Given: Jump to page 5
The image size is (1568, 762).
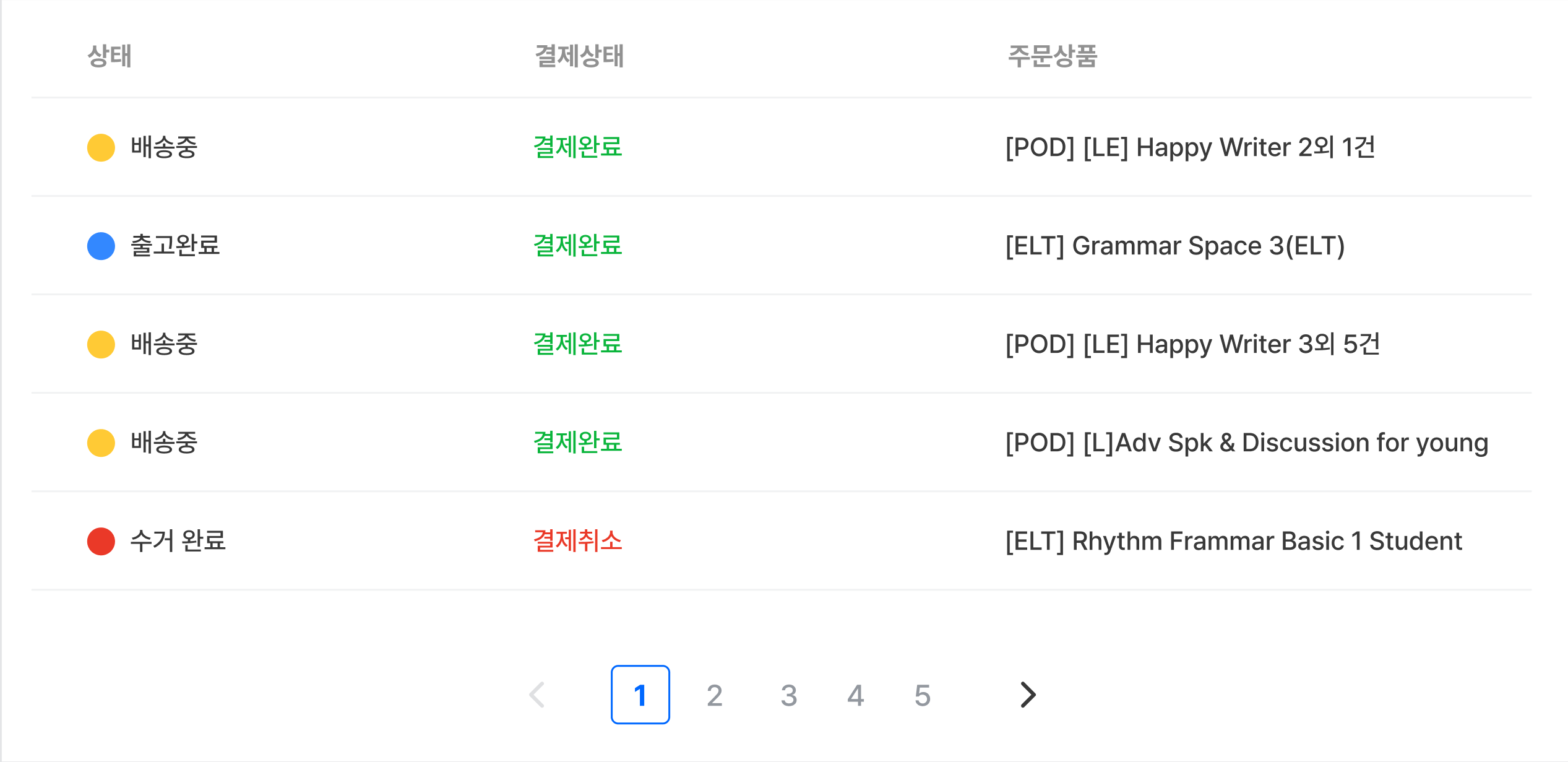Looking at the screenshot, I should point(922,695).
